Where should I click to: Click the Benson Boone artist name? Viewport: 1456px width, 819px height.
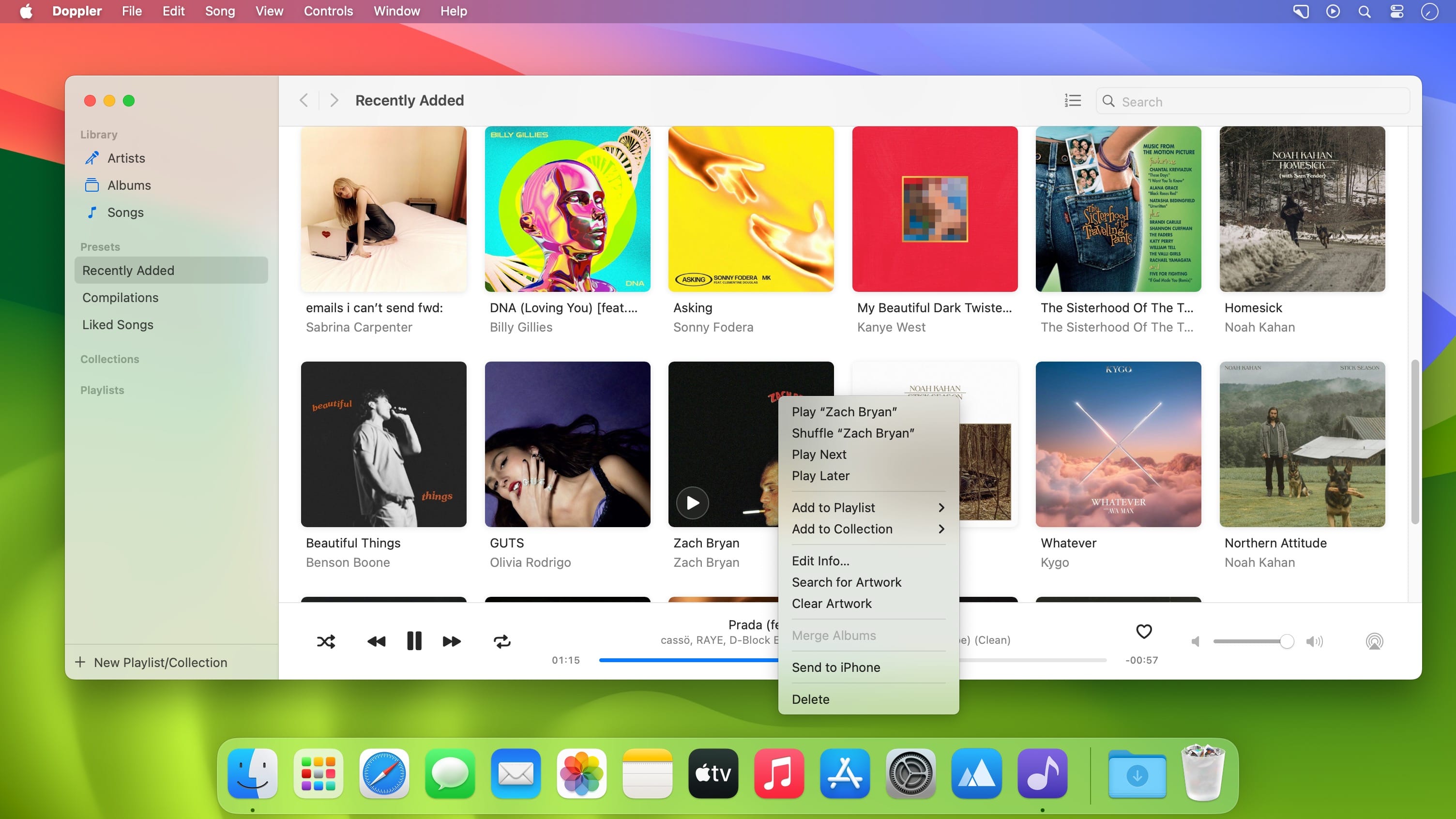[348, 562]
